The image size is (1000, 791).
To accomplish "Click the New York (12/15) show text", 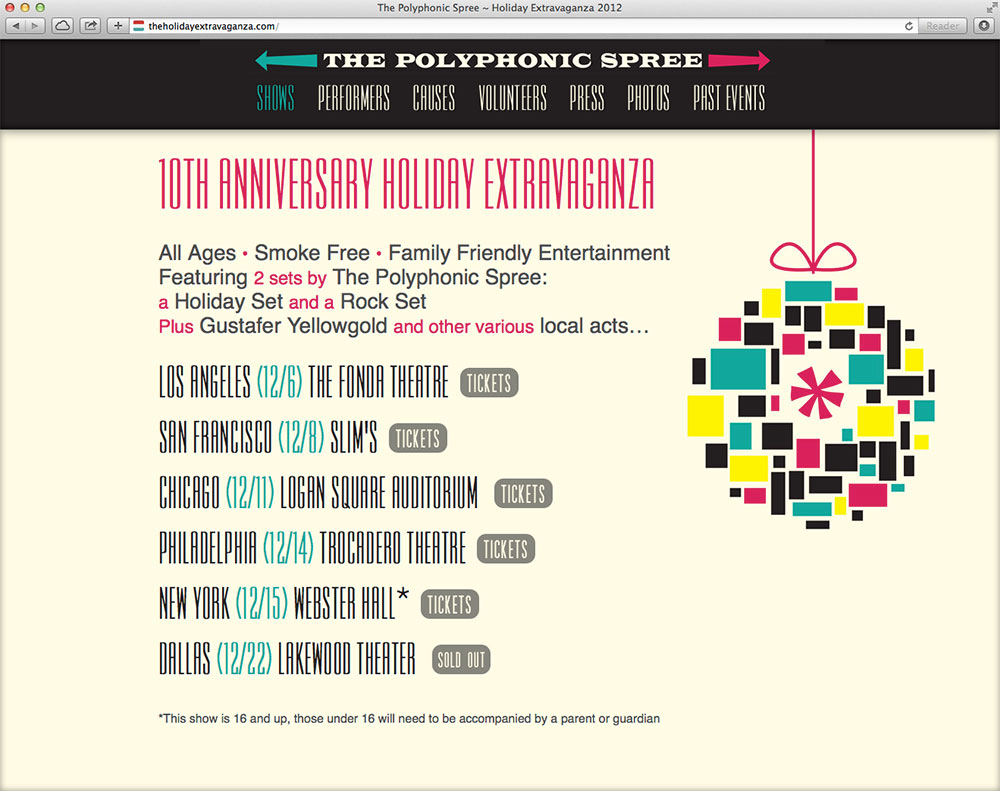I will pos(284,603).
